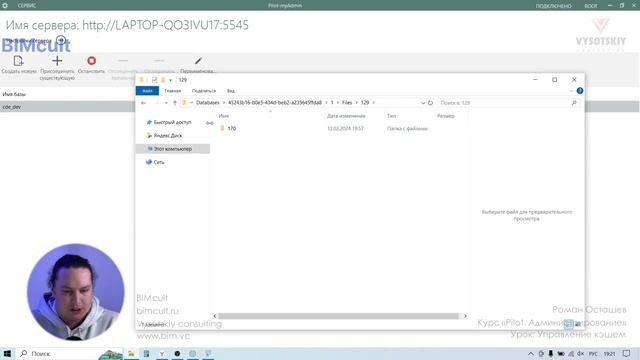Click the 'РУС' language indicator
This screenshot has height=360, width=640.
point(593,353)
